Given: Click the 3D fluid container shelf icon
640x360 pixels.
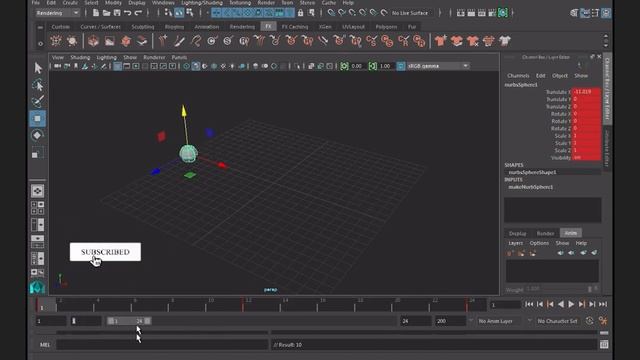Looking at the screenshot, I should click(93, 41).
